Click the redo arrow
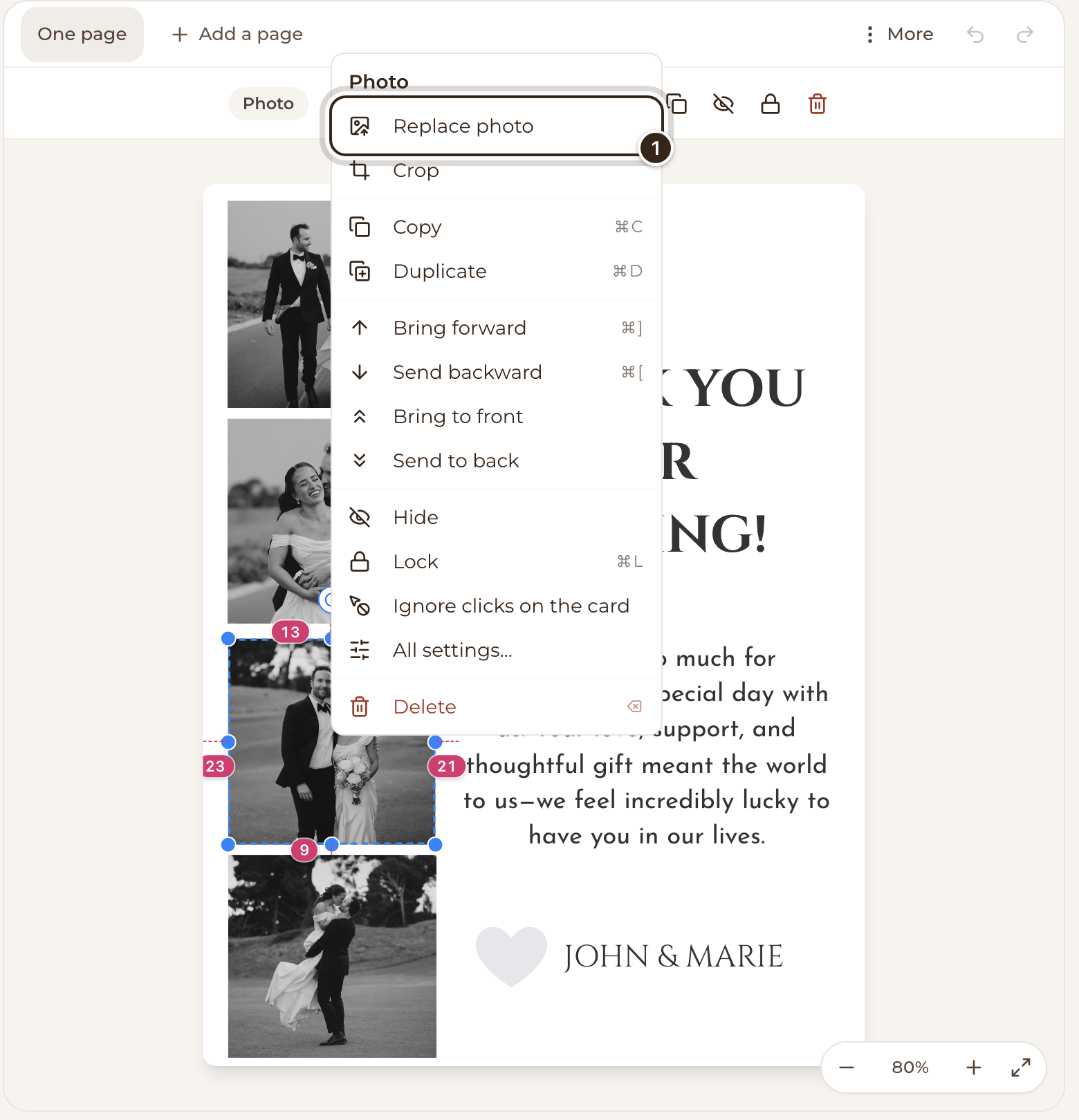This screenshot has height=1120, width=1079. tap(1025, 34)
